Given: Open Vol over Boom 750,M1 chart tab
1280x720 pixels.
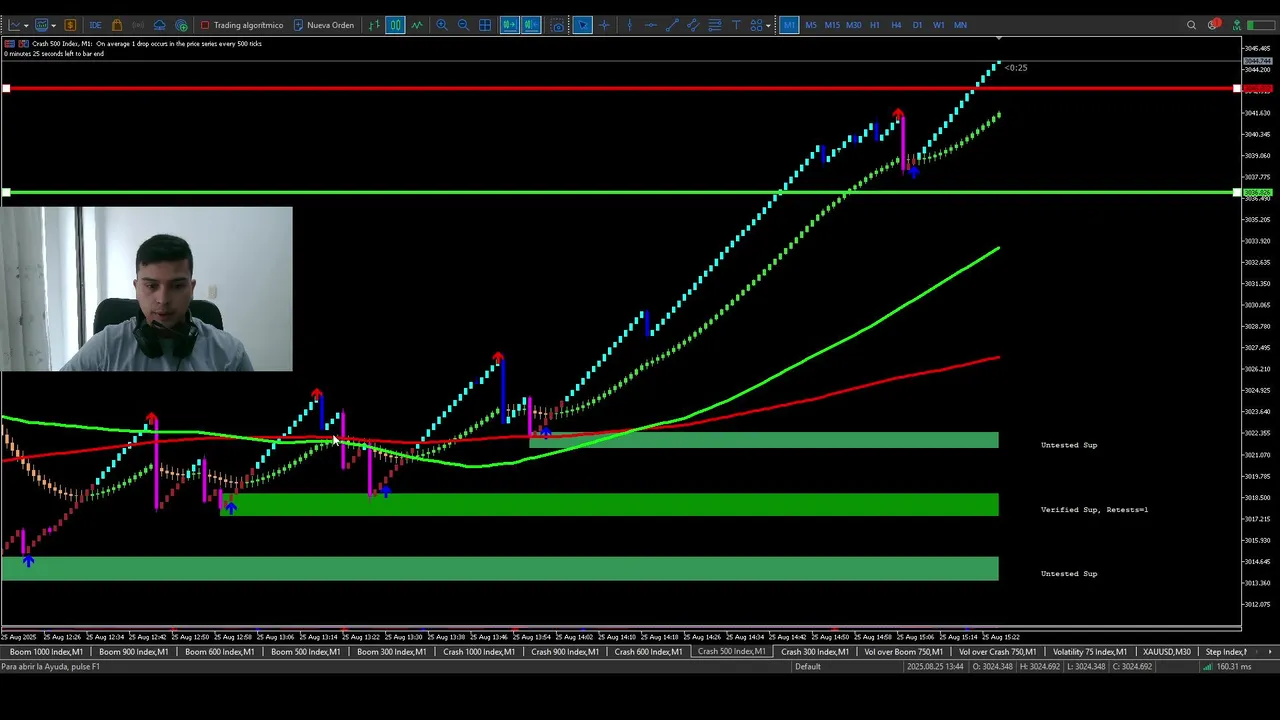Looking at the screenshot, I should click(x=903, y=652).
